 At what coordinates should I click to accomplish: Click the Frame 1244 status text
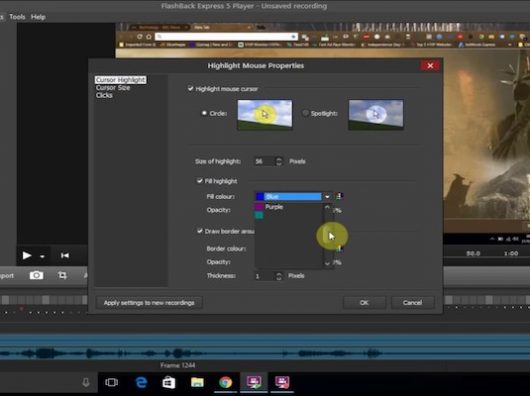click(178, 365)
